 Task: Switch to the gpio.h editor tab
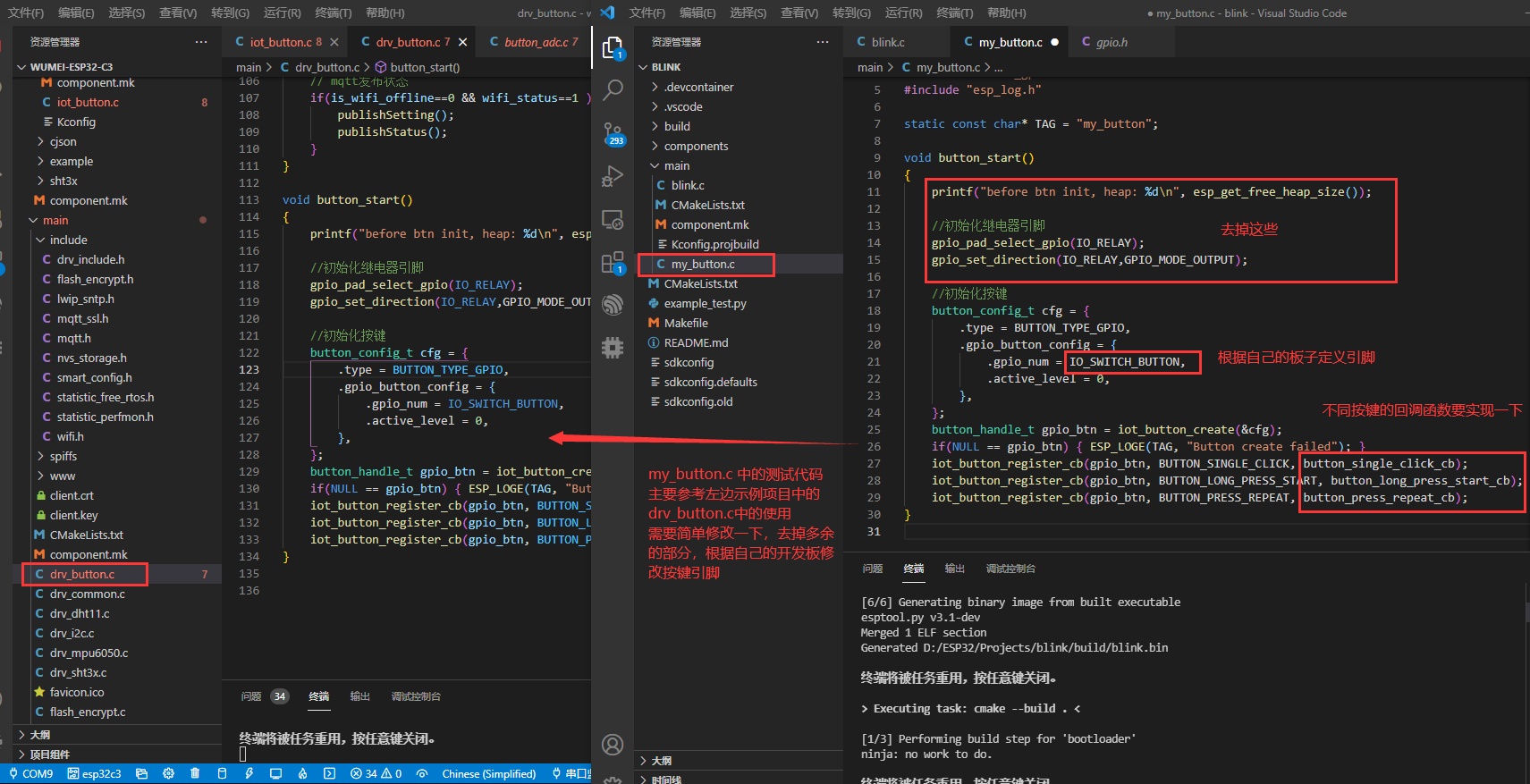(1112, 42)
